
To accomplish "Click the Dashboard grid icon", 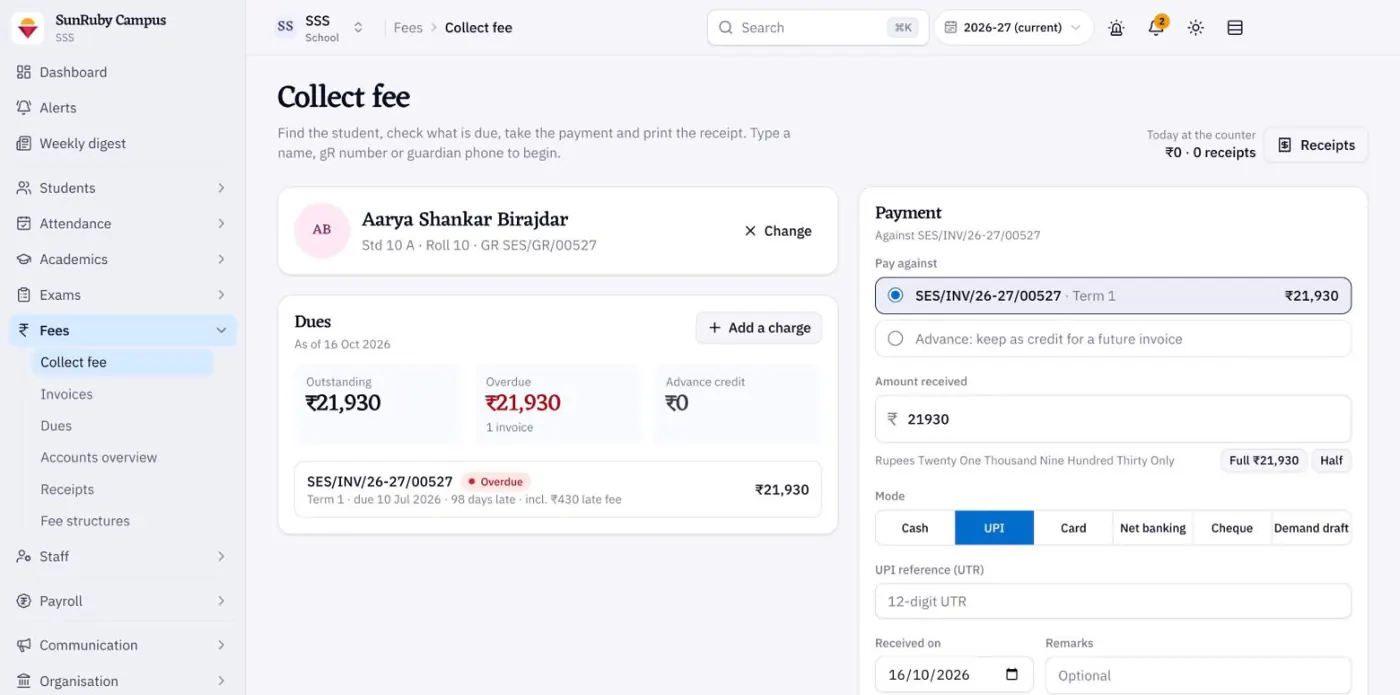I will click(x=24, y=72).
